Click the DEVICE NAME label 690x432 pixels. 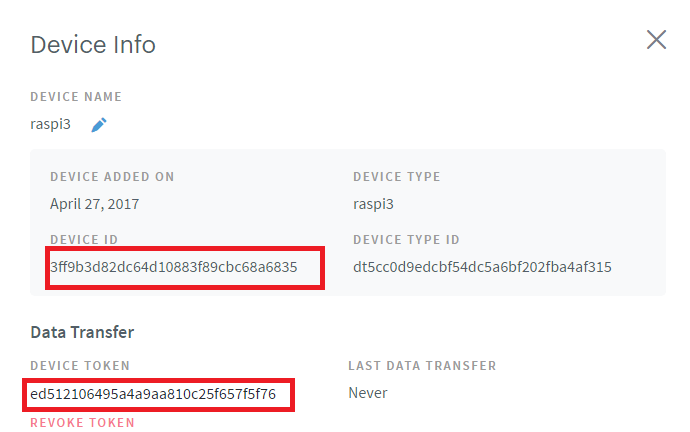point(76,97)
